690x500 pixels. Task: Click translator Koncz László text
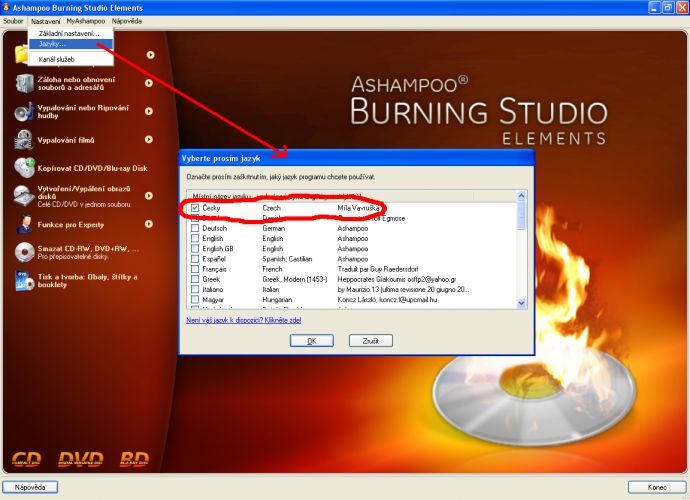click(387, 300)
